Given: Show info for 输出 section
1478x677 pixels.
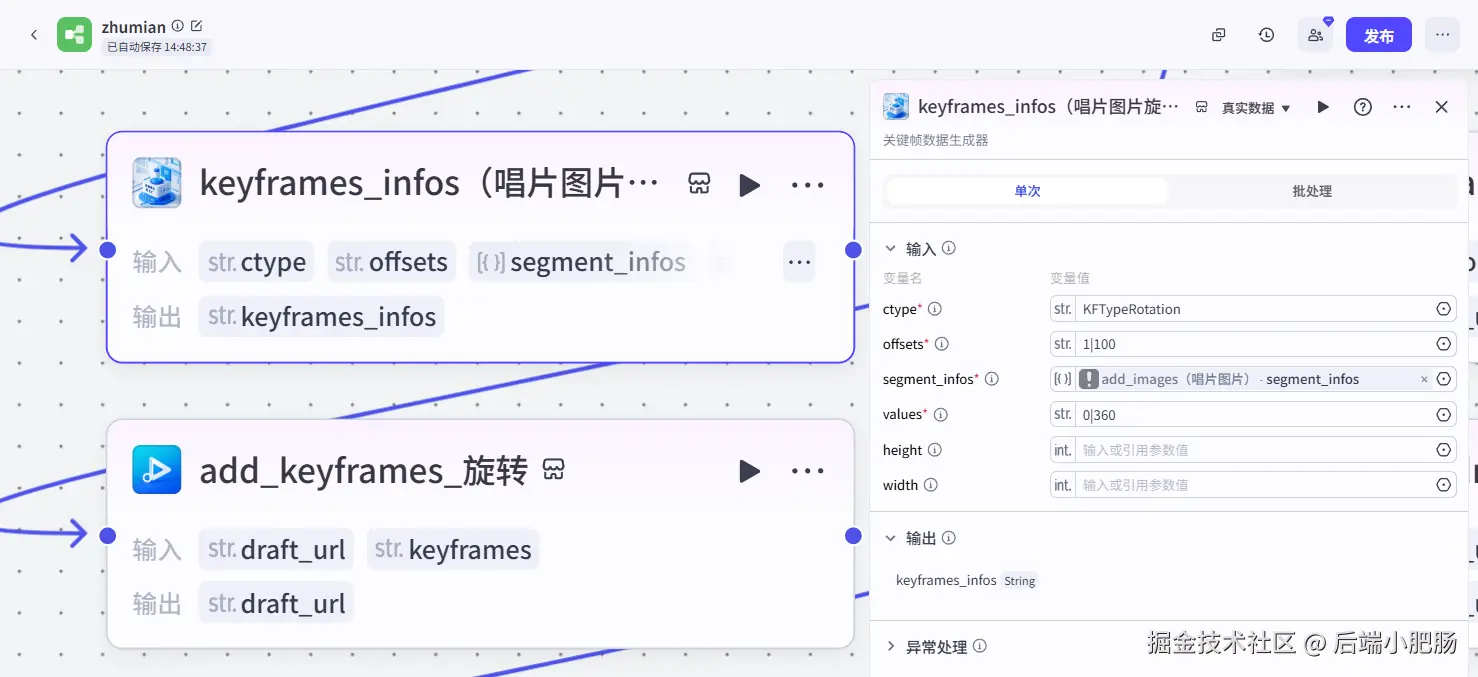Looking at the screenshot, I should [949, 537].
